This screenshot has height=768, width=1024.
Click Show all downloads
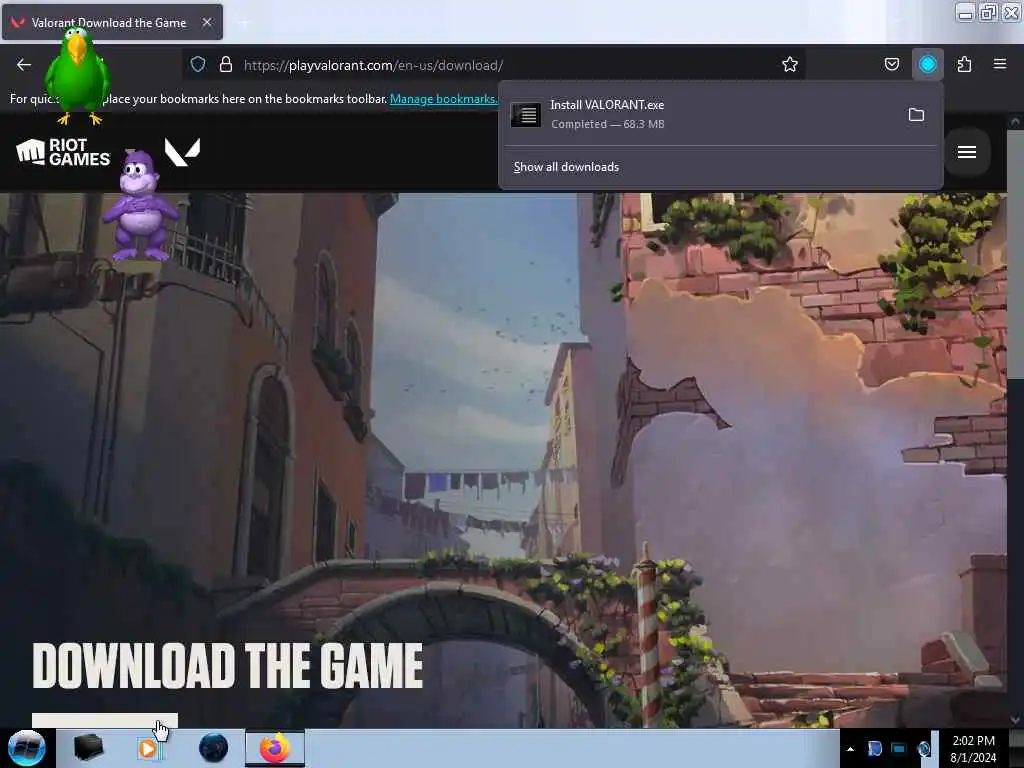566,167
